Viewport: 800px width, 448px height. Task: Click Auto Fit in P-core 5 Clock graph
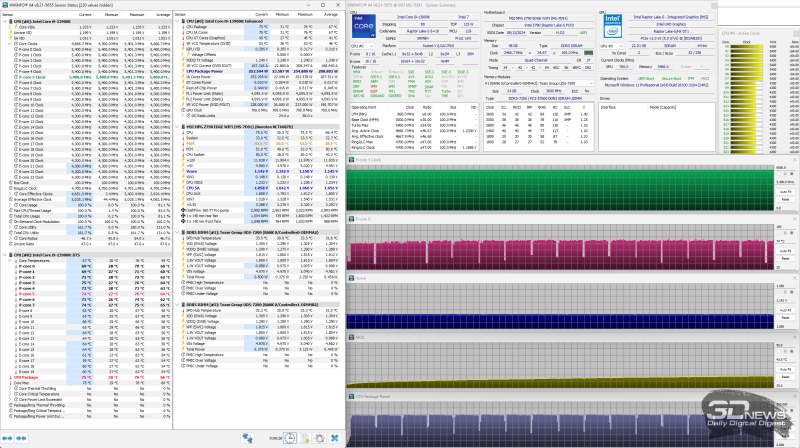[x=785, y=192]
